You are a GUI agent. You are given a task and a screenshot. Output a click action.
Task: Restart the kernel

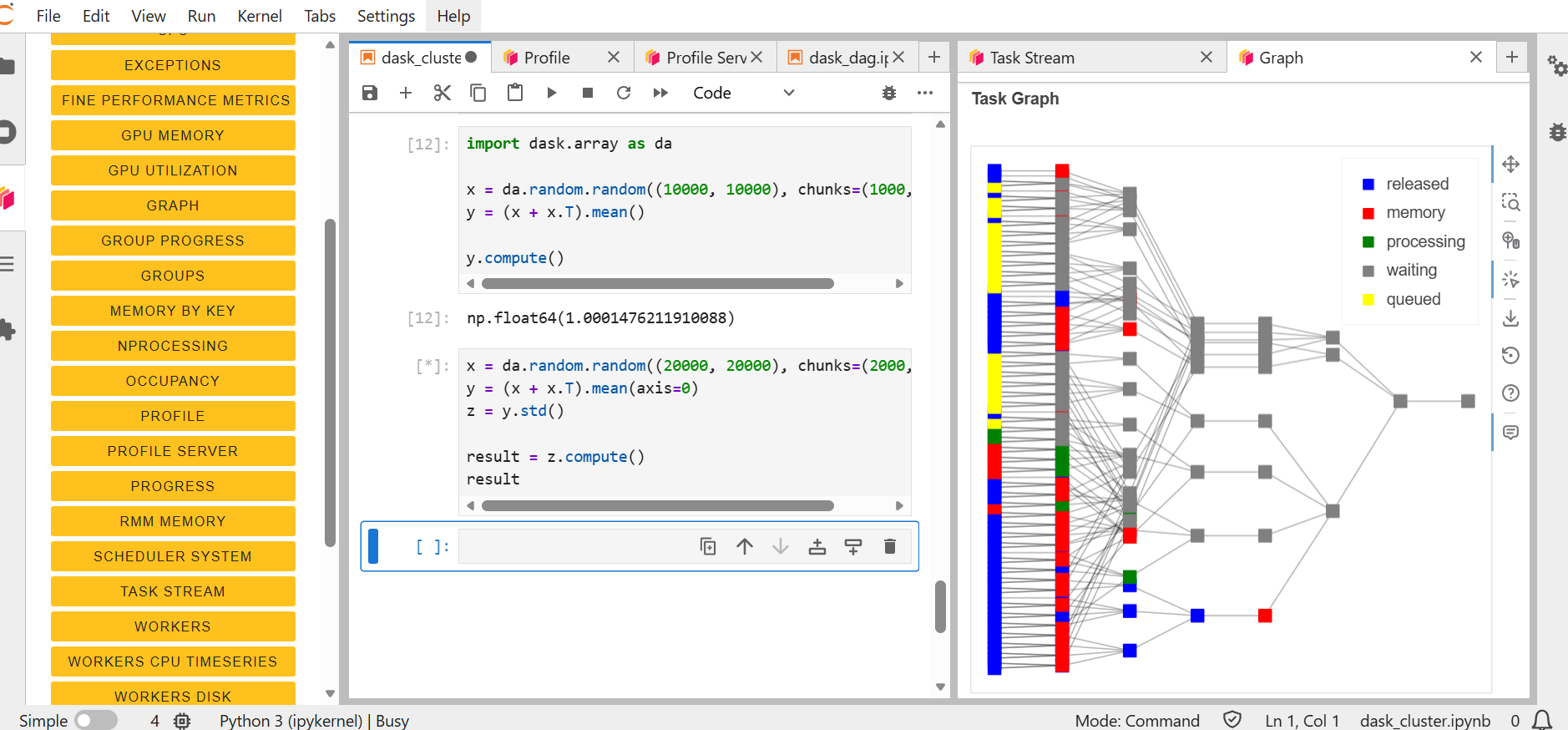[624, 93]
